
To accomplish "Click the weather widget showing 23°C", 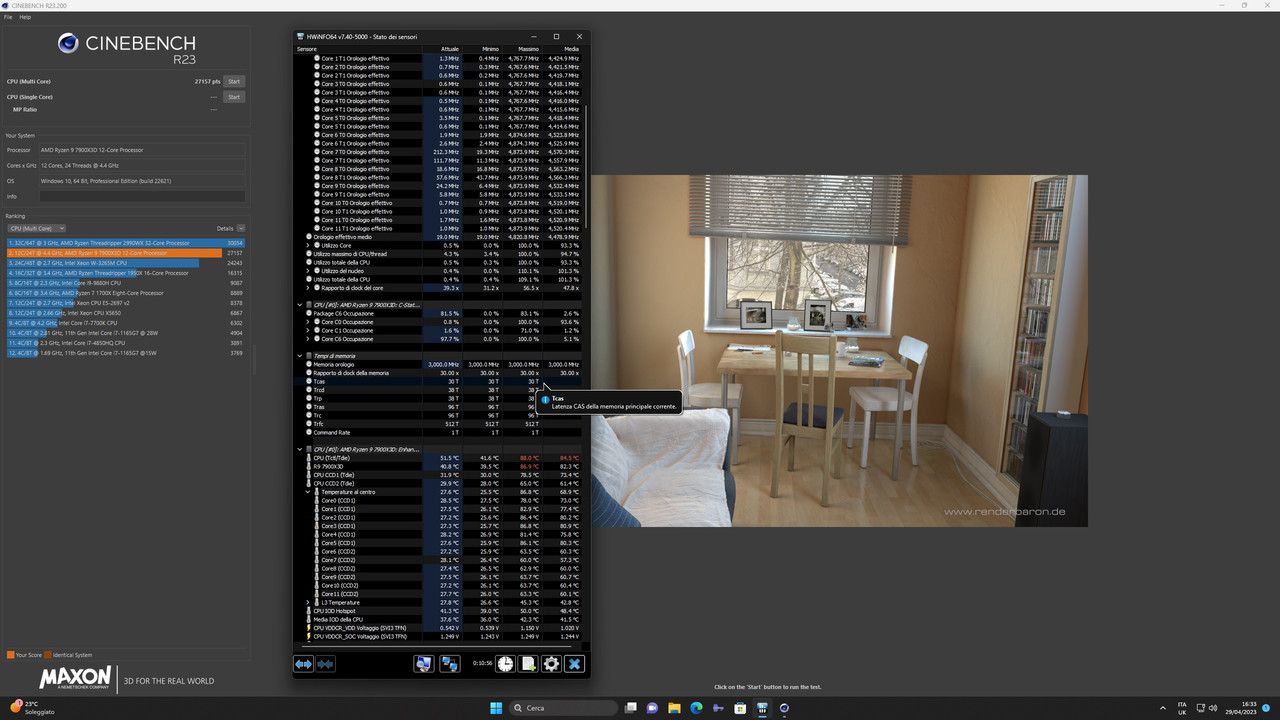I will [31, 708].
